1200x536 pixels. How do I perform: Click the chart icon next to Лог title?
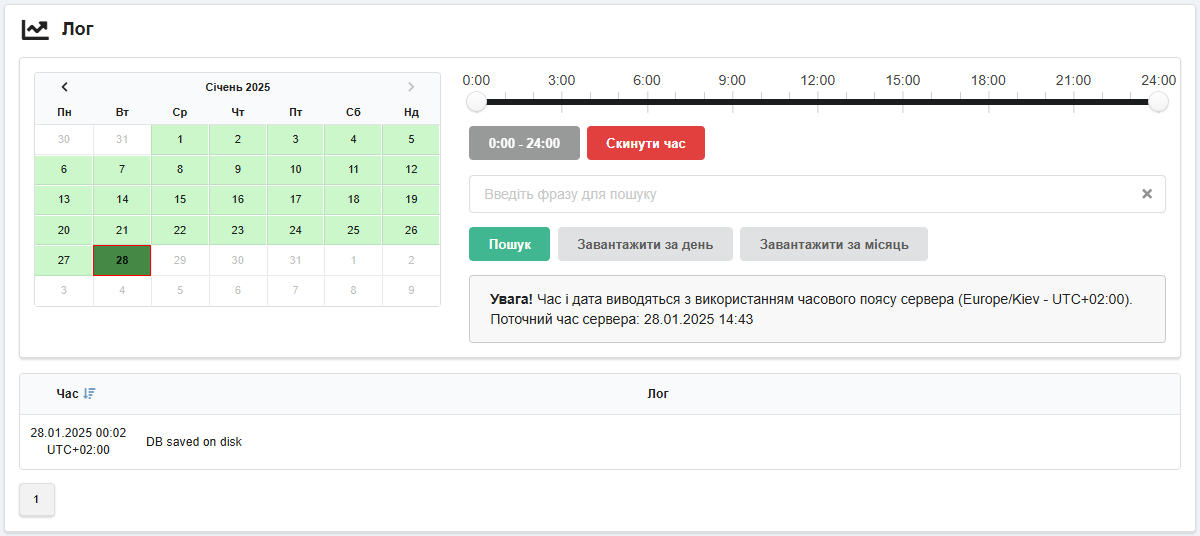point(35,29)
